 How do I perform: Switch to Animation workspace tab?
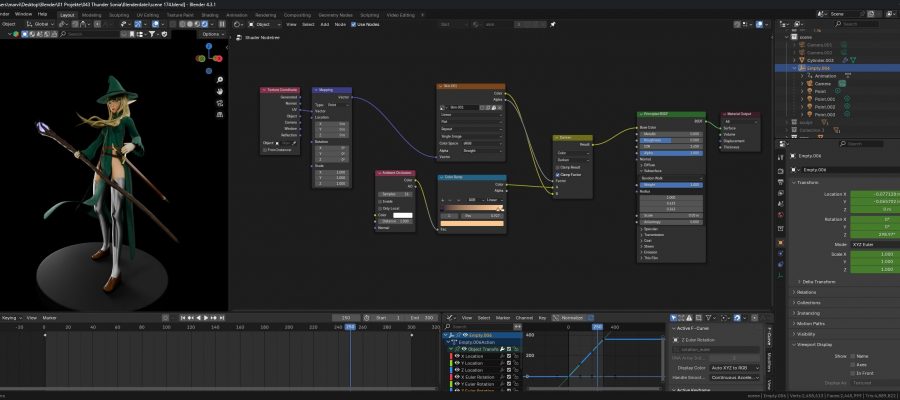pos(237,15)
